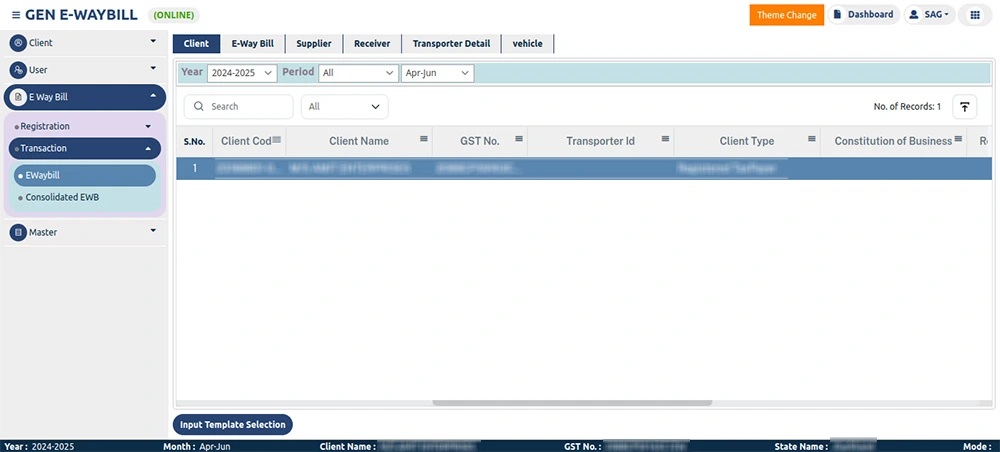The width and height of the screenshot is (1000, 452).
Task: Click the SAG user profile icon
Action: point(914,15)
